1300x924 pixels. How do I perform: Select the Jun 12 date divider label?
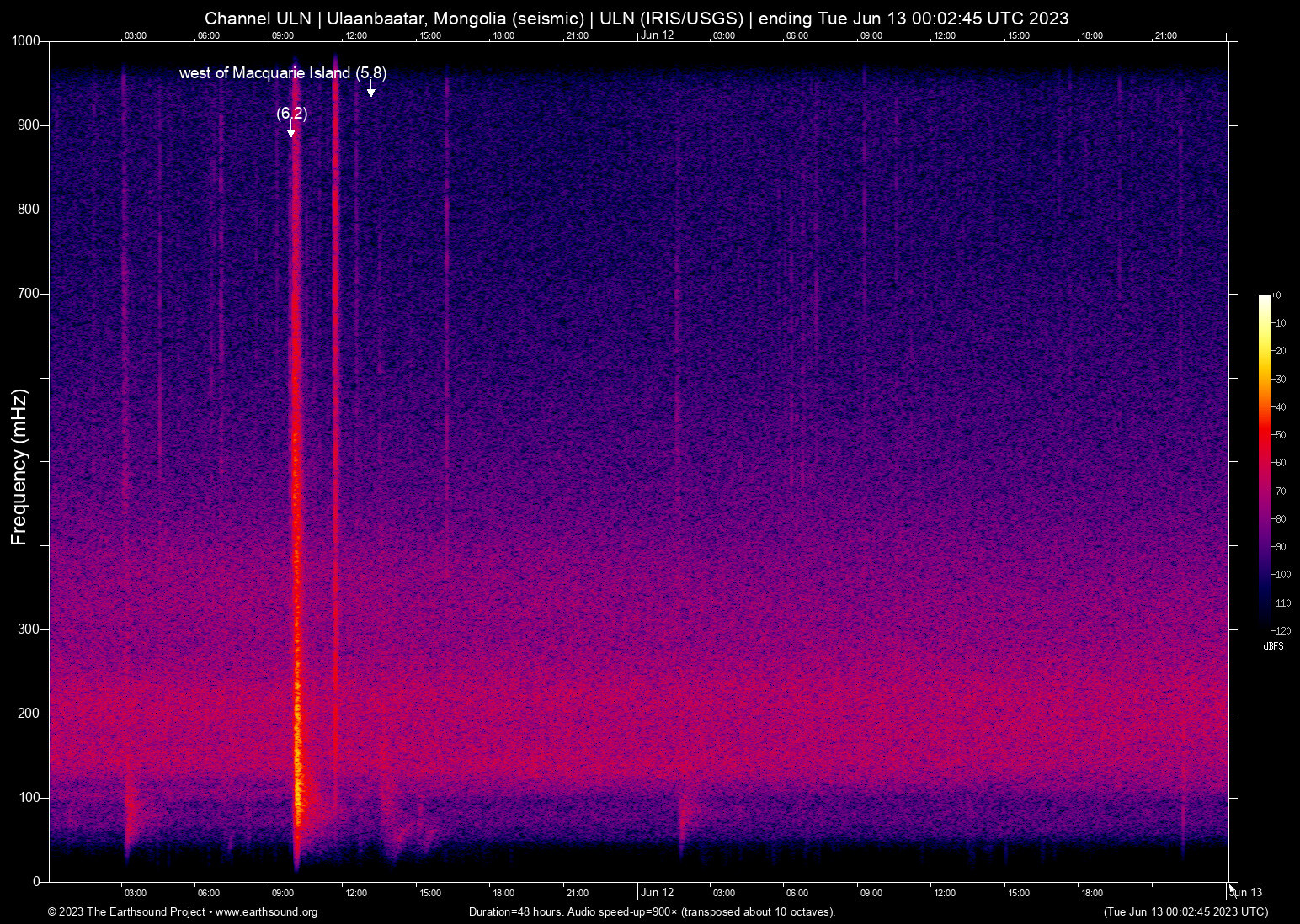click(658, 893)
